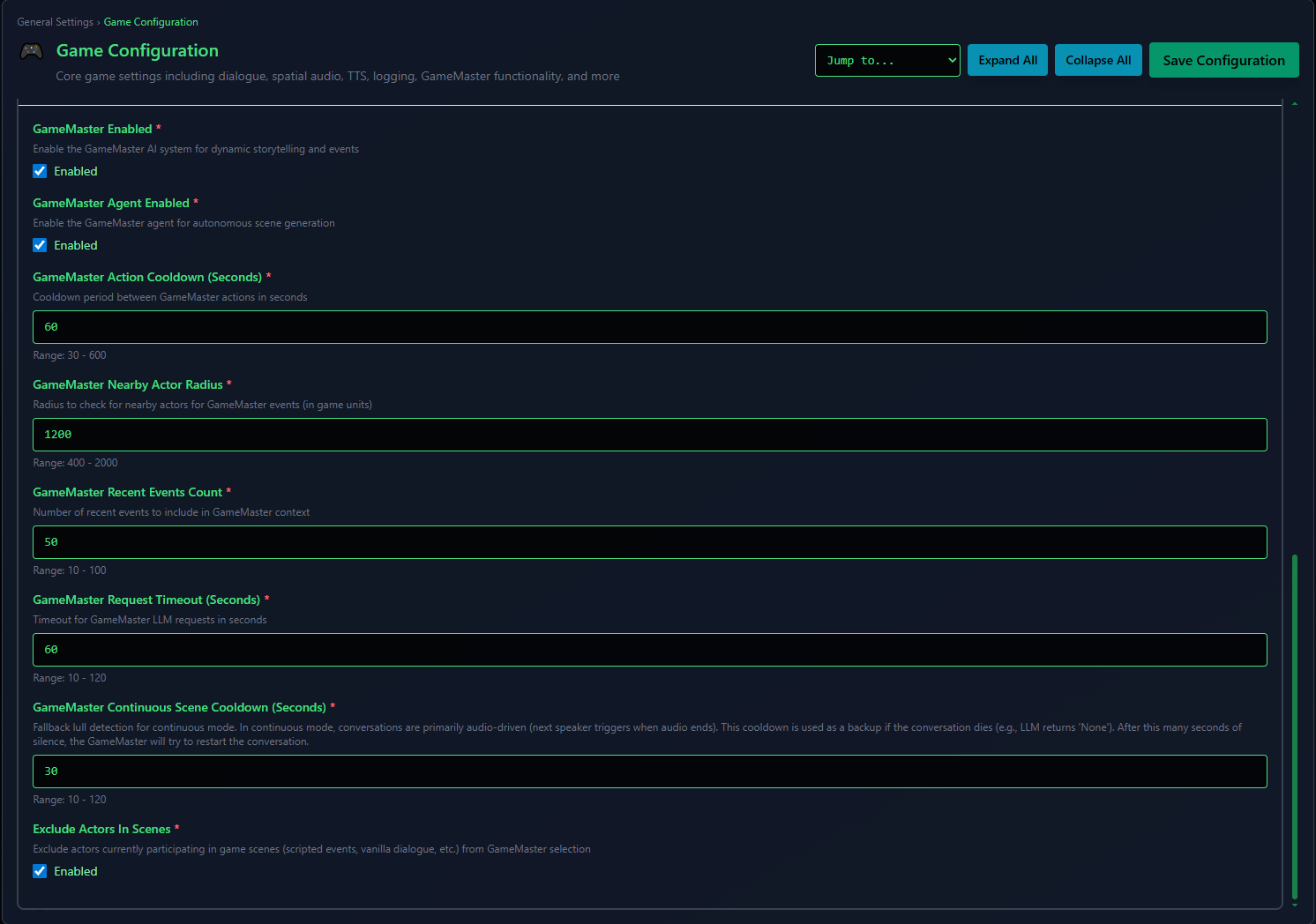Focus the Continuous Scene Cooldown input
The height and width of the screenshot is (924, 1316).
pyautogui.click(x=649, y=771)
